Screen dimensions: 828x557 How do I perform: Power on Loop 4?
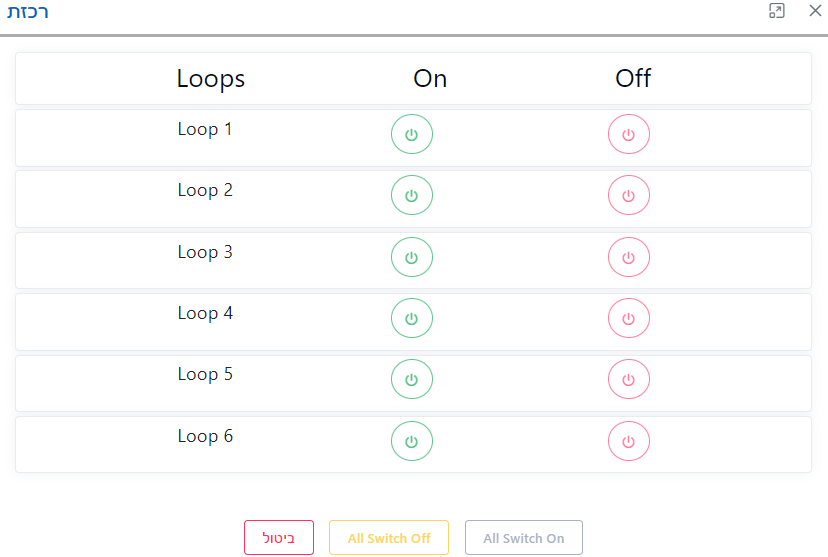pyautogui.click(x=411, y=318)
